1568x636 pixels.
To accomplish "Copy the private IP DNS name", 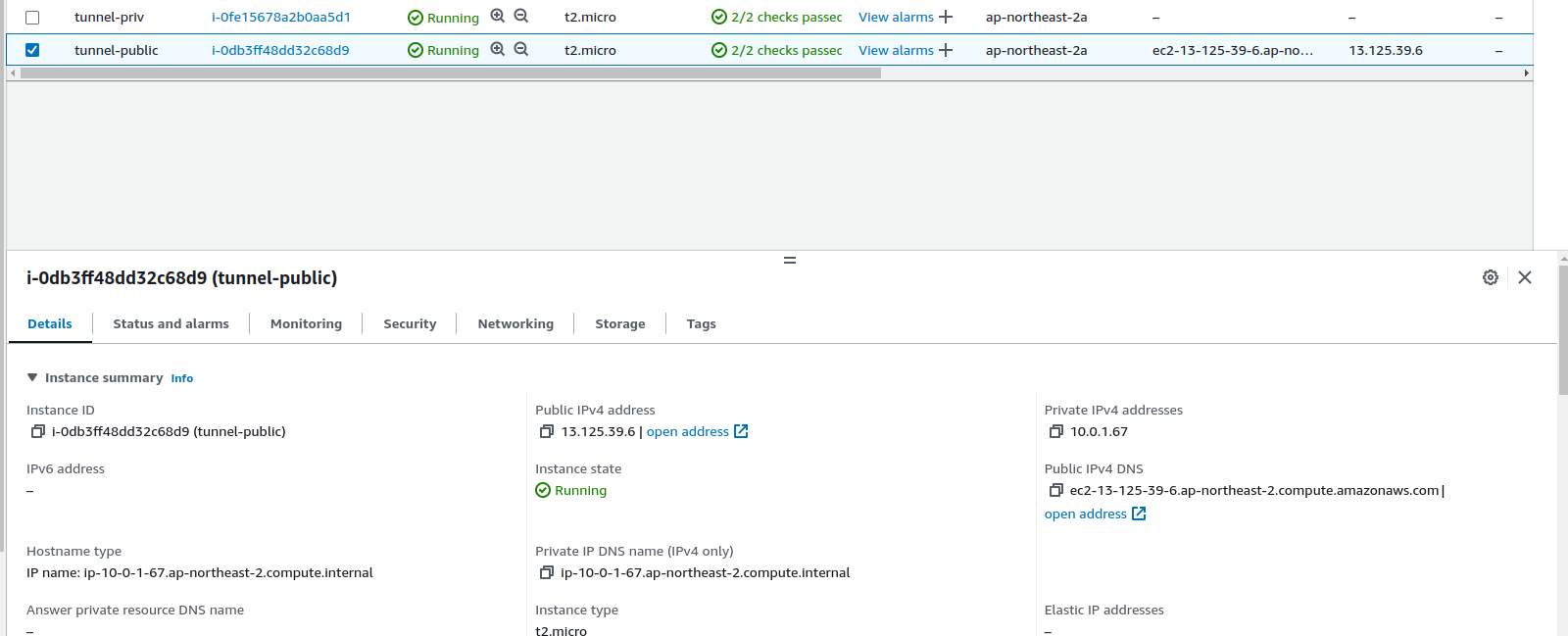I will pos(547,572).
